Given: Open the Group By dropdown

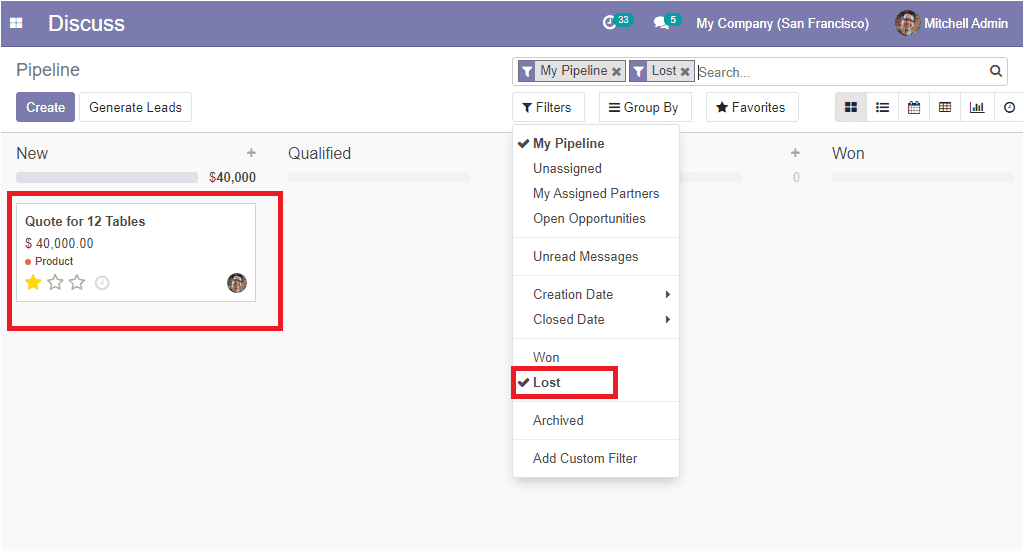Looking at the screenshot, I should click(644, 107).
